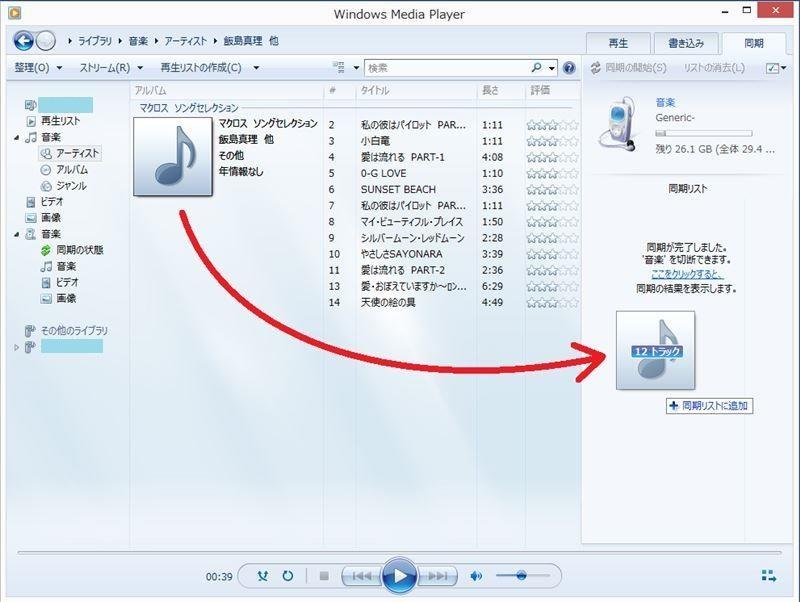Rate 小白竜 using its stars
This screenshot has height=602, width=800.
(552, 141)
